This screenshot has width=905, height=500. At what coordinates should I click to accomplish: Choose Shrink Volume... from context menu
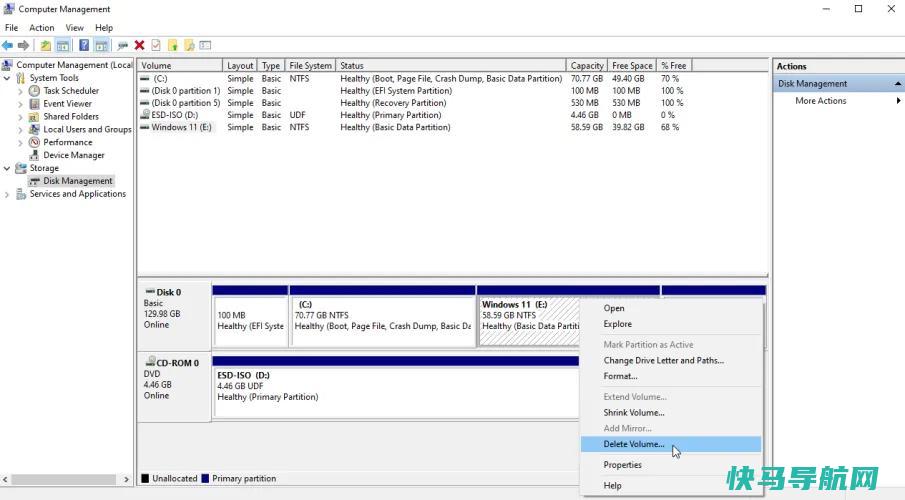pos(671,413)
